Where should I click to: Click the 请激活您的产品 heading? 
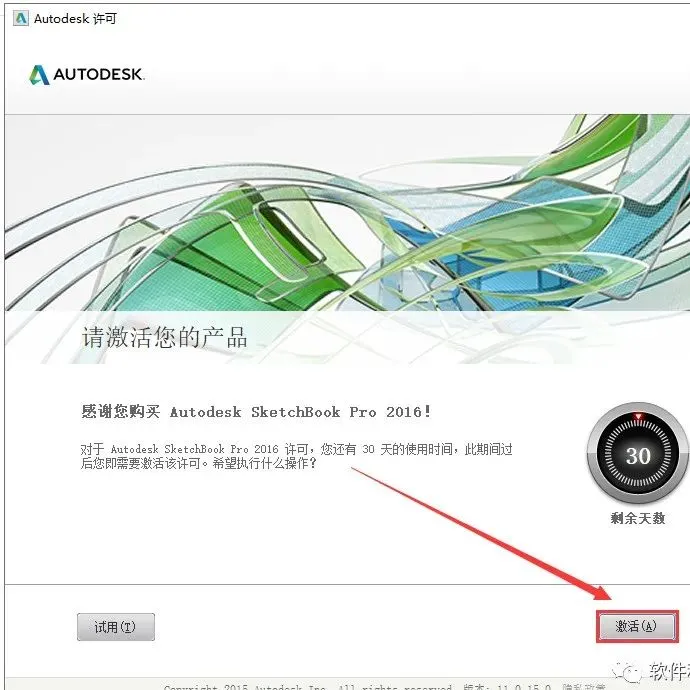164,338
